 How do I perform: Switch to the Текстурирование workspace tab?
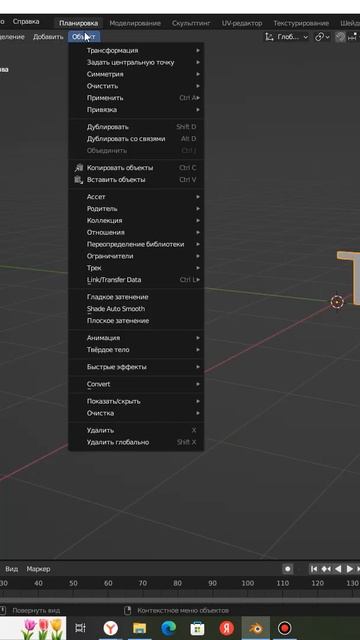coord(301,23)
